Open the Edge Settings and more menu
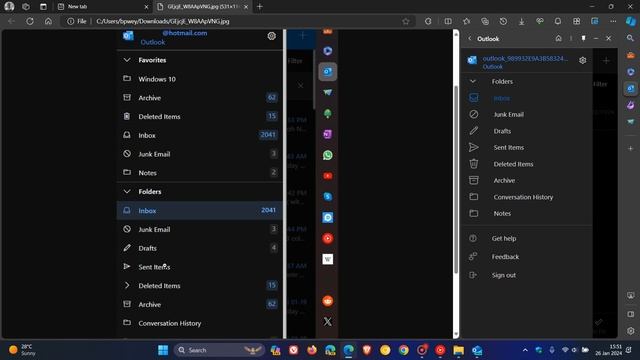640x360 pixels. coord(613,21)
